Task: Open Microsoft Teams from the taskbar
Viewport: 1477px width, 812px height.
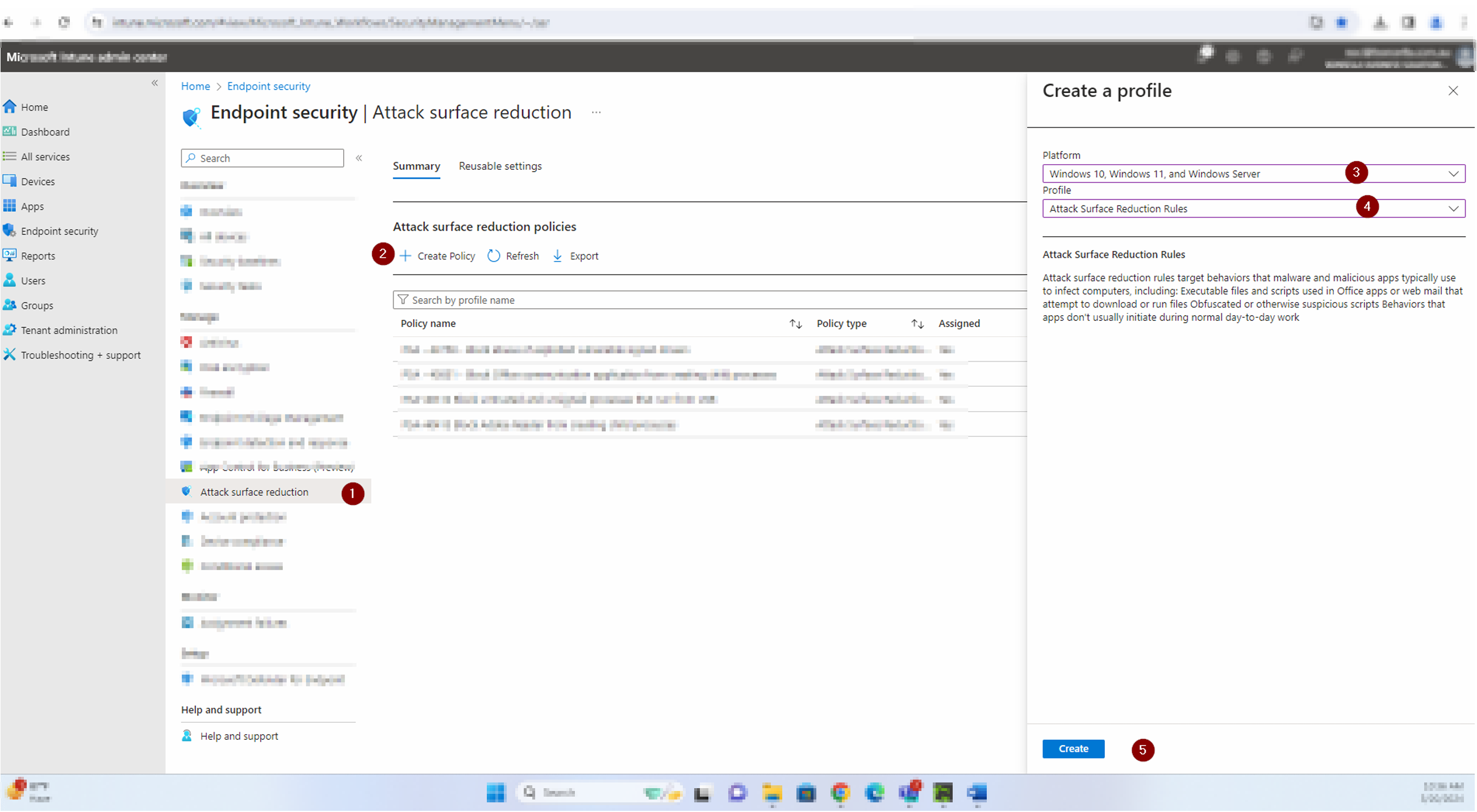Action: tap(909, 793)
